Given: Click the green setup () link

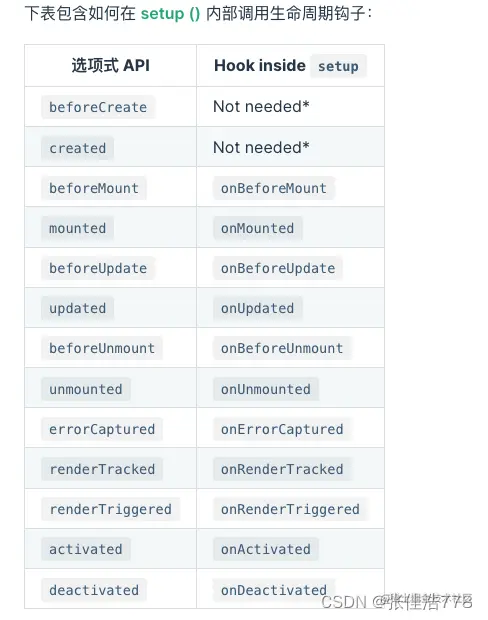Looking at the screenshot, I should click(x=170, y=14).
